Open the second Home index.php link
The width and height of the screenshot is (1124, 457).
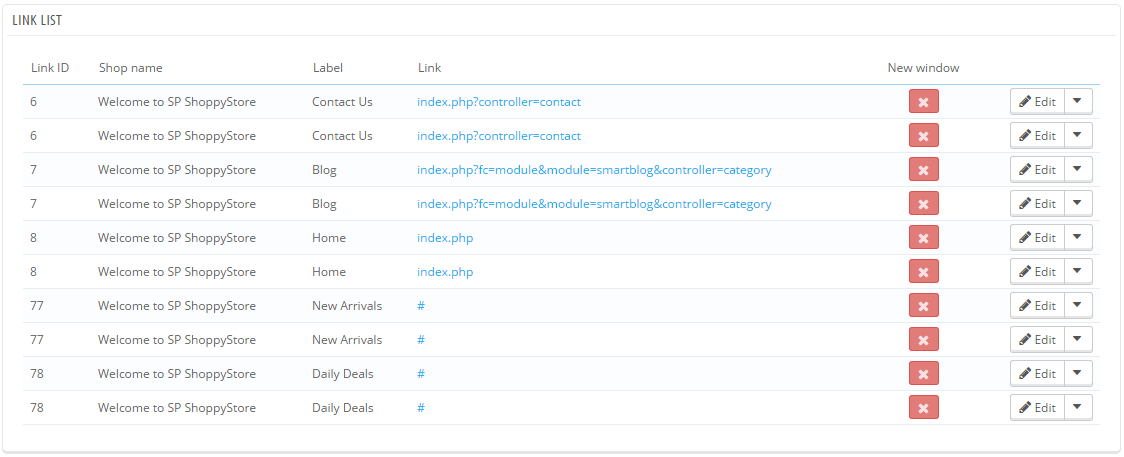point(445,271)
